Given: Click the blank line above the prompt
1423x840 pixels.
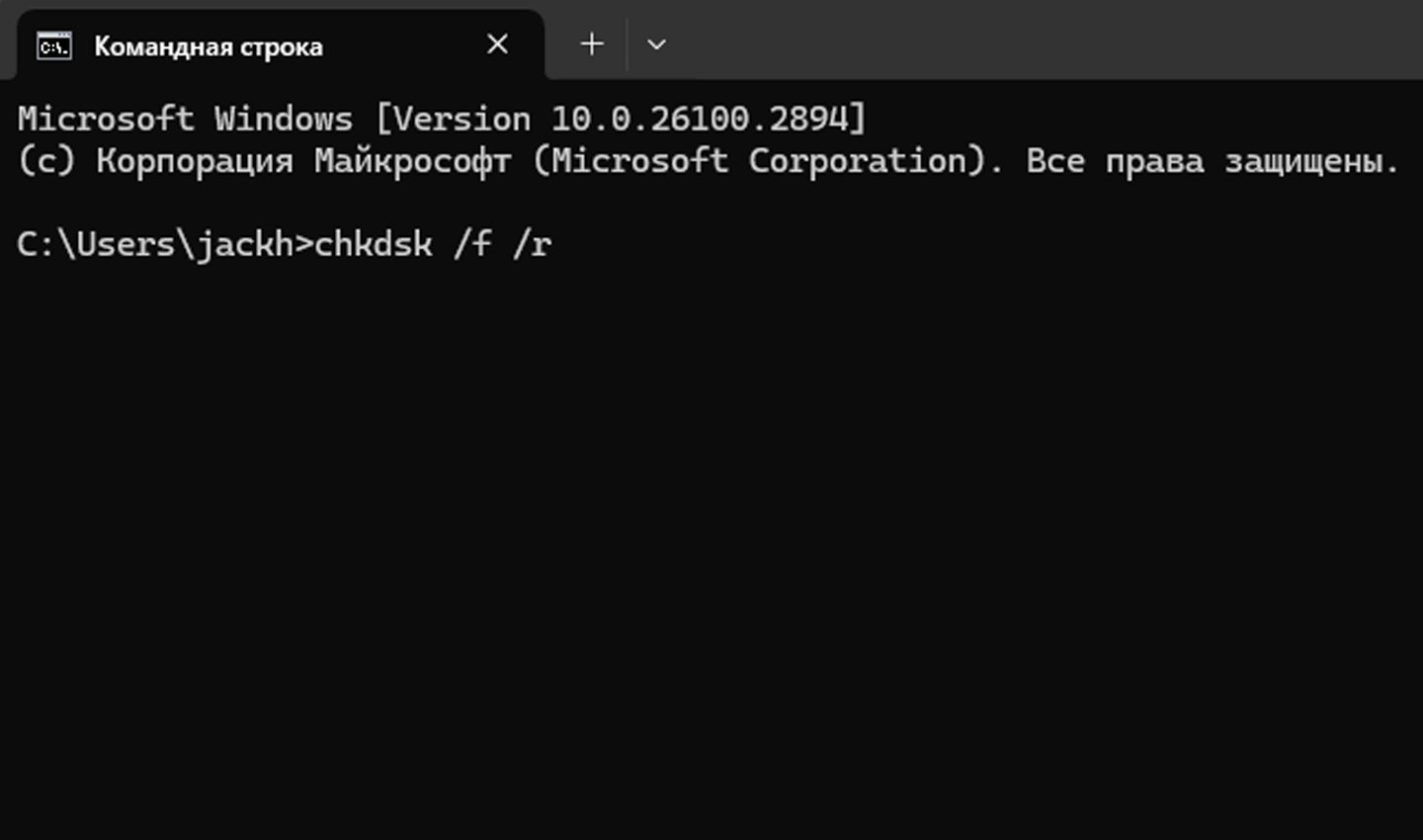Looking at the screenshot, I should click(711, 203).
